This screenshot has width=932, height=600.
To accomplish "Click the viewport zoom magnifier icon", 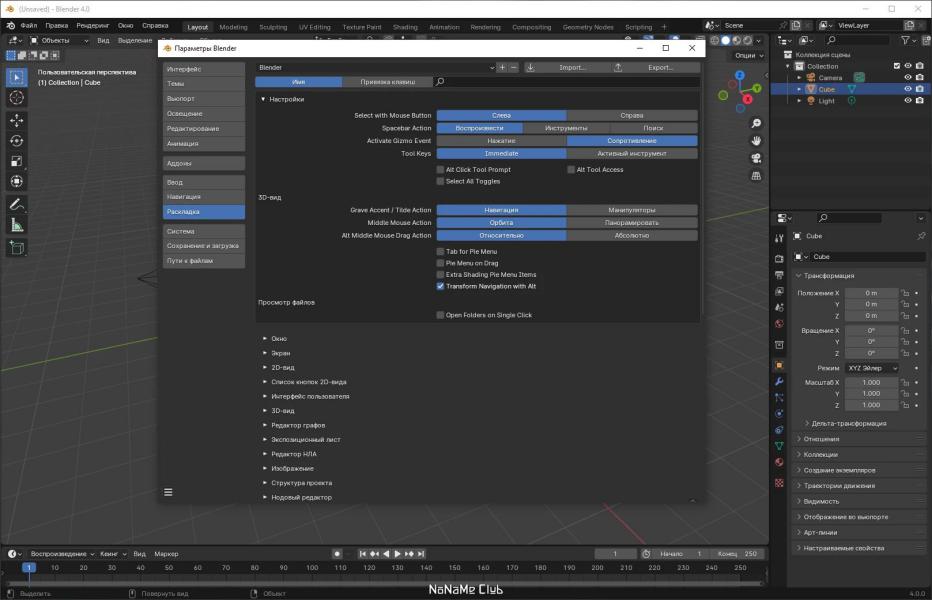I will [x=756, y=123].
